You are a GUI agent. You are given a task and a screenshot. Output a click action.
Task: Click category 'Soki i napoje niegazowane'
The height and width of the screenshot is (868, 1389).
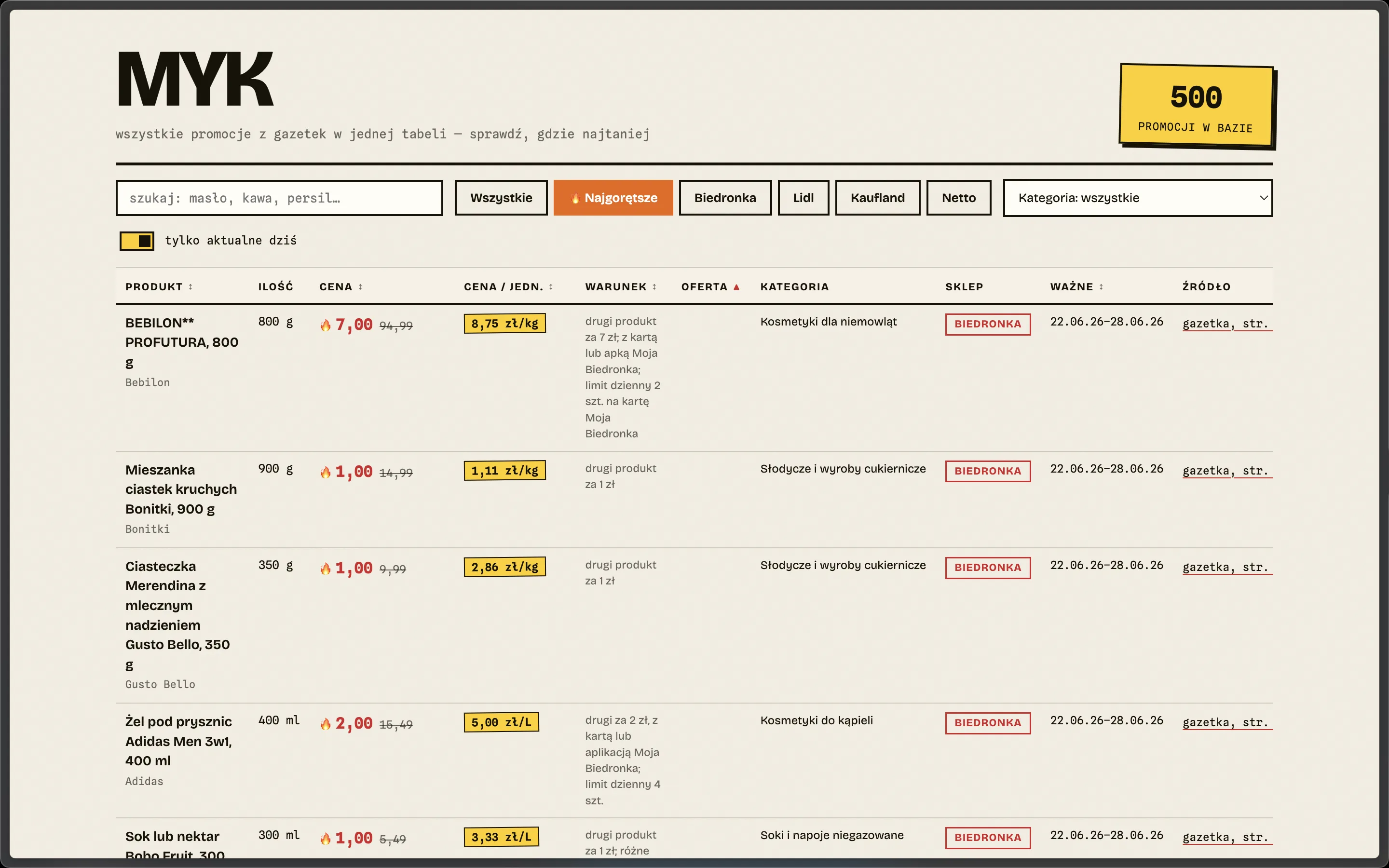[x=831, y=835]
